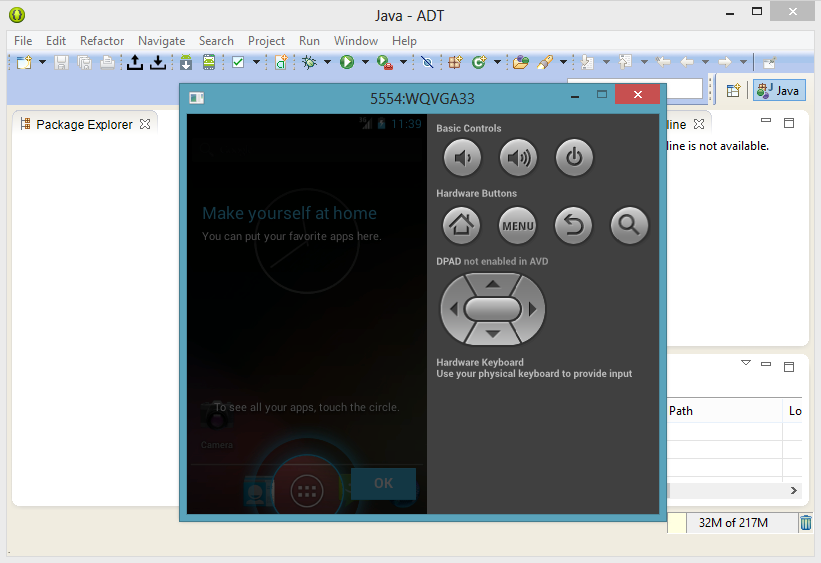821x563 pixels.
Task: Open the Help menu
Action: point(404,41)
